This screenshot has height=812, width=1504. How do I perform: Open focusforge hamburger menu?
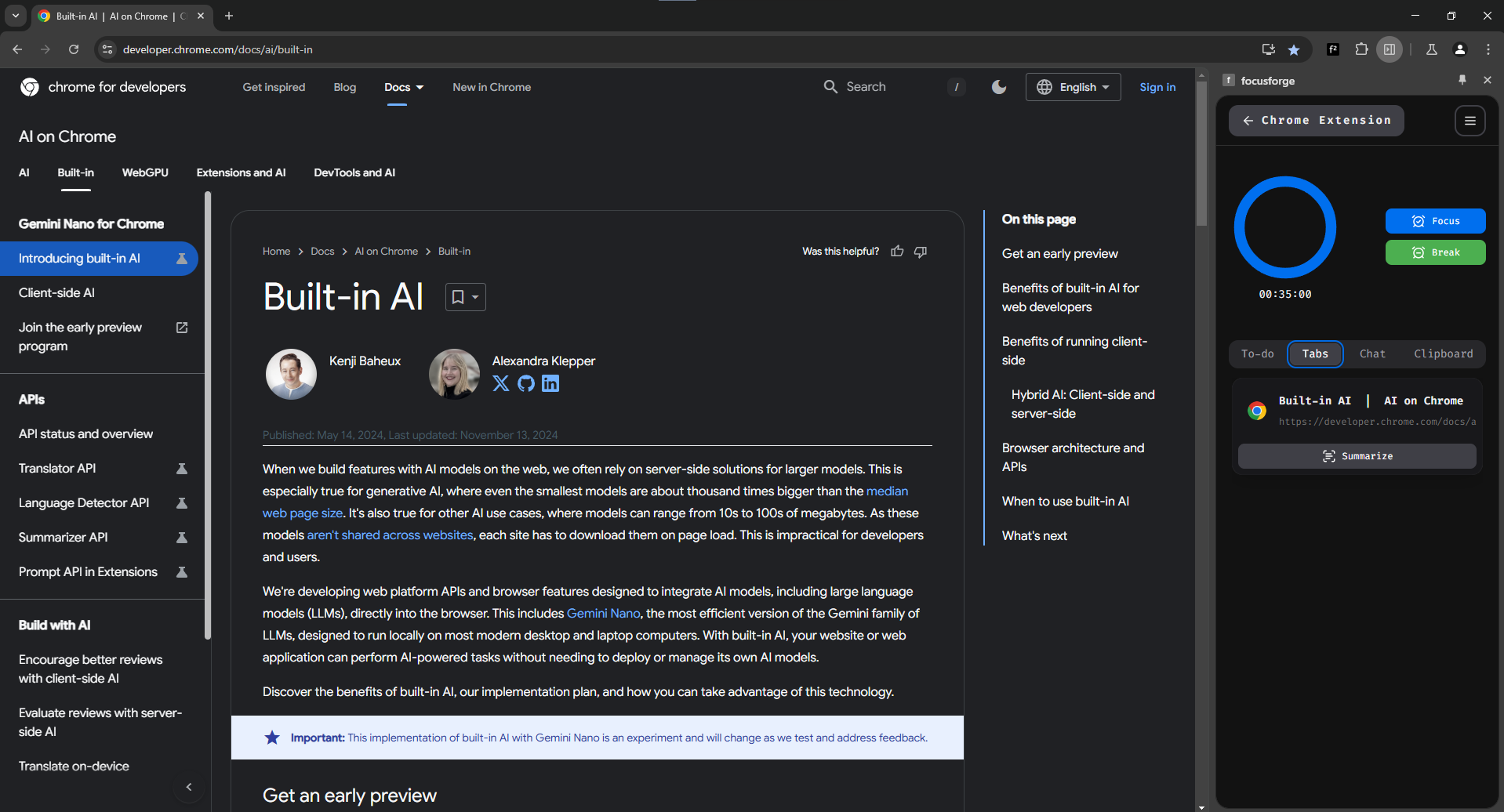point(1470,121)
